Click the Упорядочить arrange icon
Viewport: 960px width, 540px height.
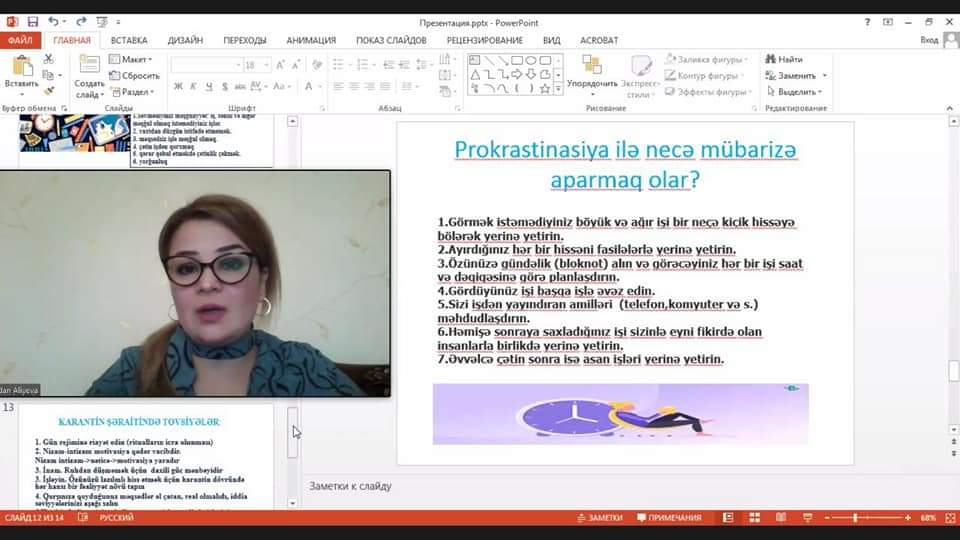[x=591, y=65]
